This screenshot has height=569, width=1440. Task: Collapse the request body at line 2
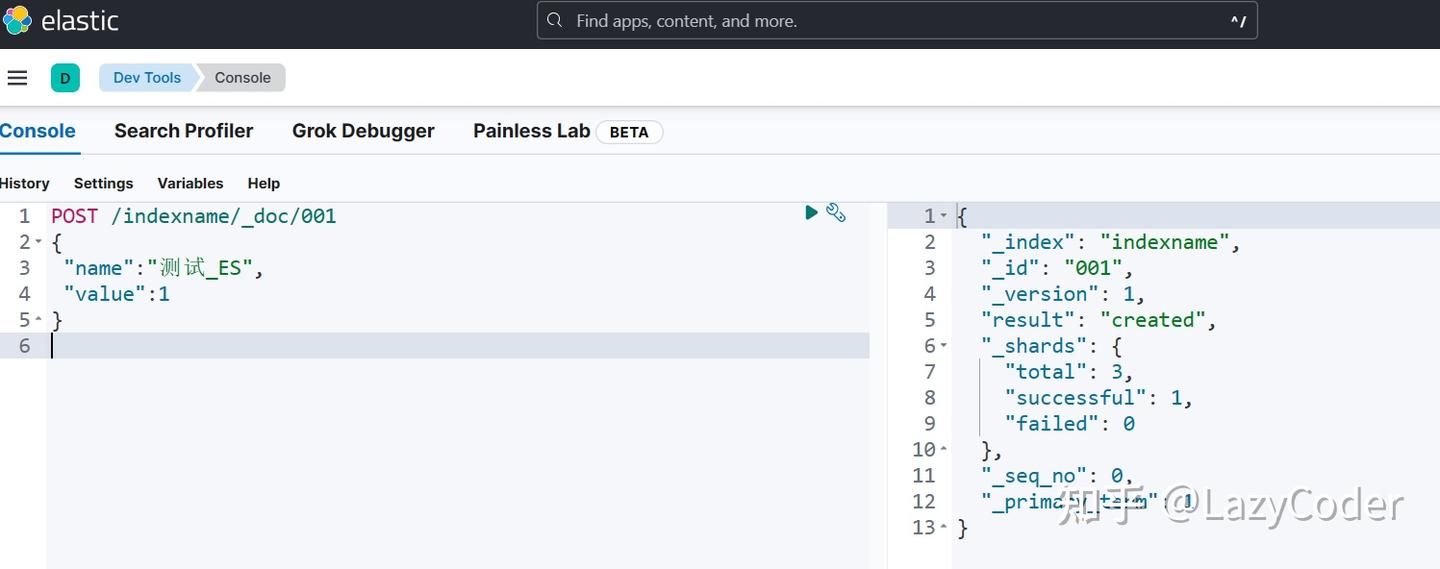(38, 242)
